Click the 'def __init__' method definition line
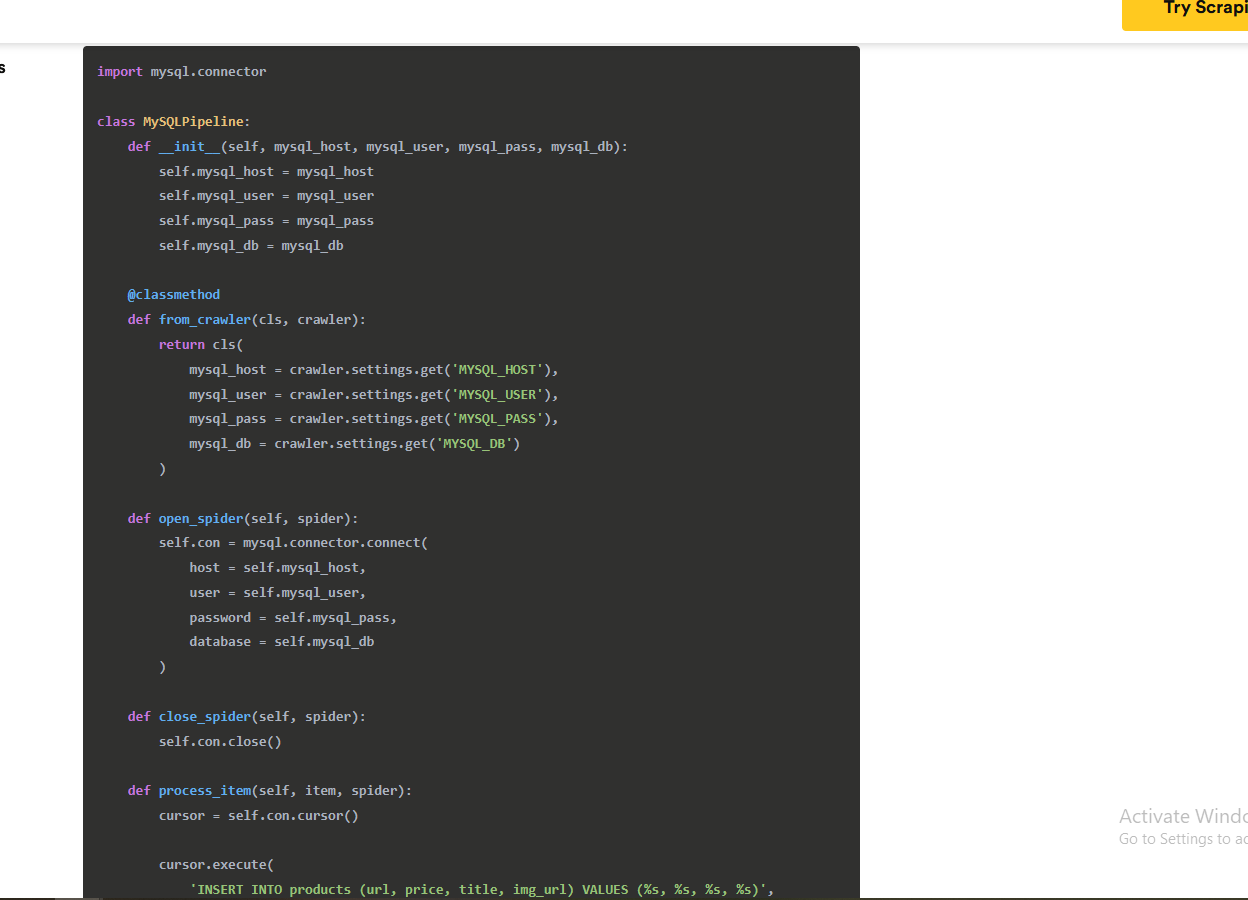This screenshot has height=900, width=1248. 378,147
